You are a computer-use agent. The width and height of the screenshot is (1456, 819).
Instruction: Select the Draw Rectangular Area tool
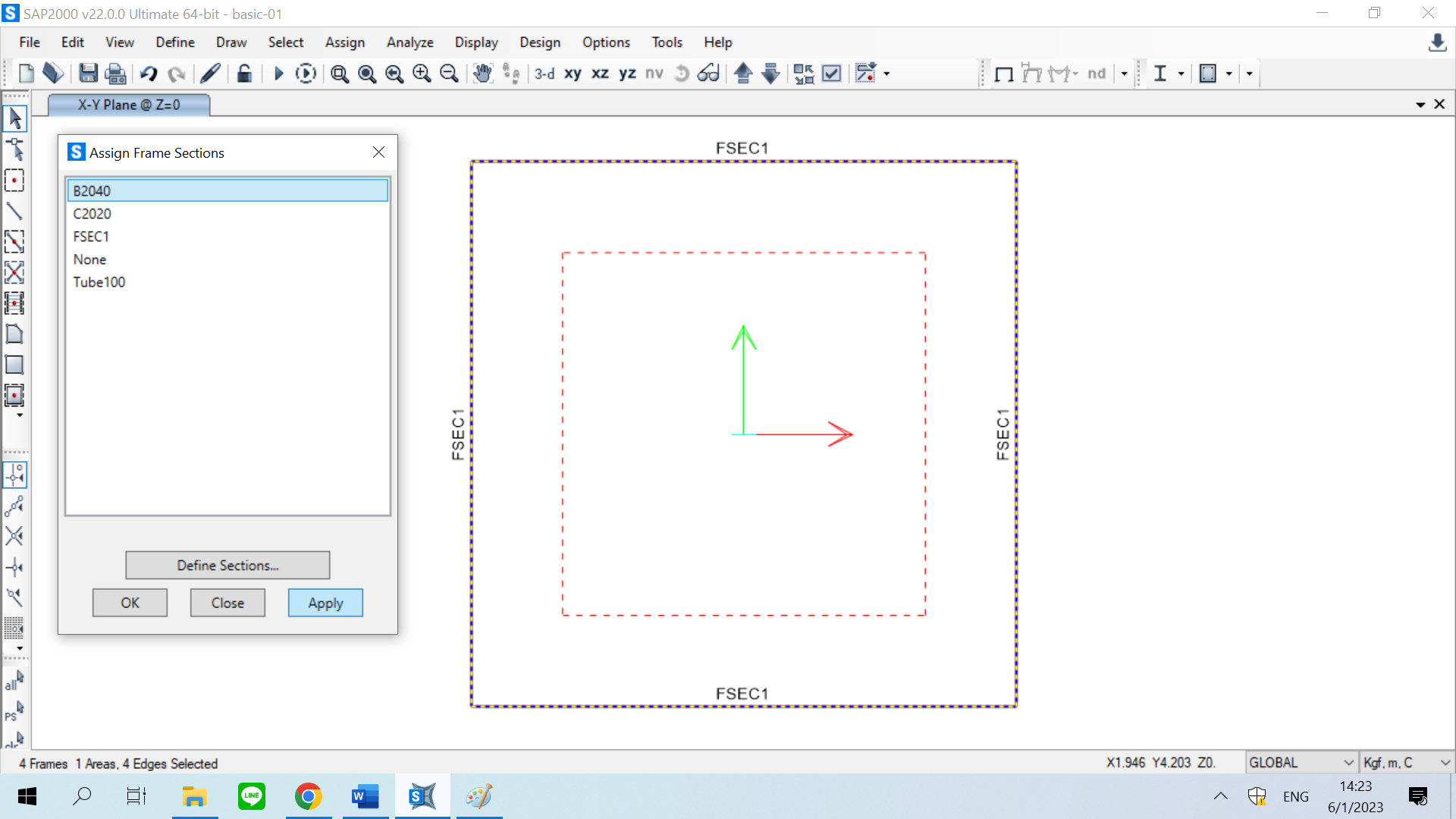[x=14, y=365]
